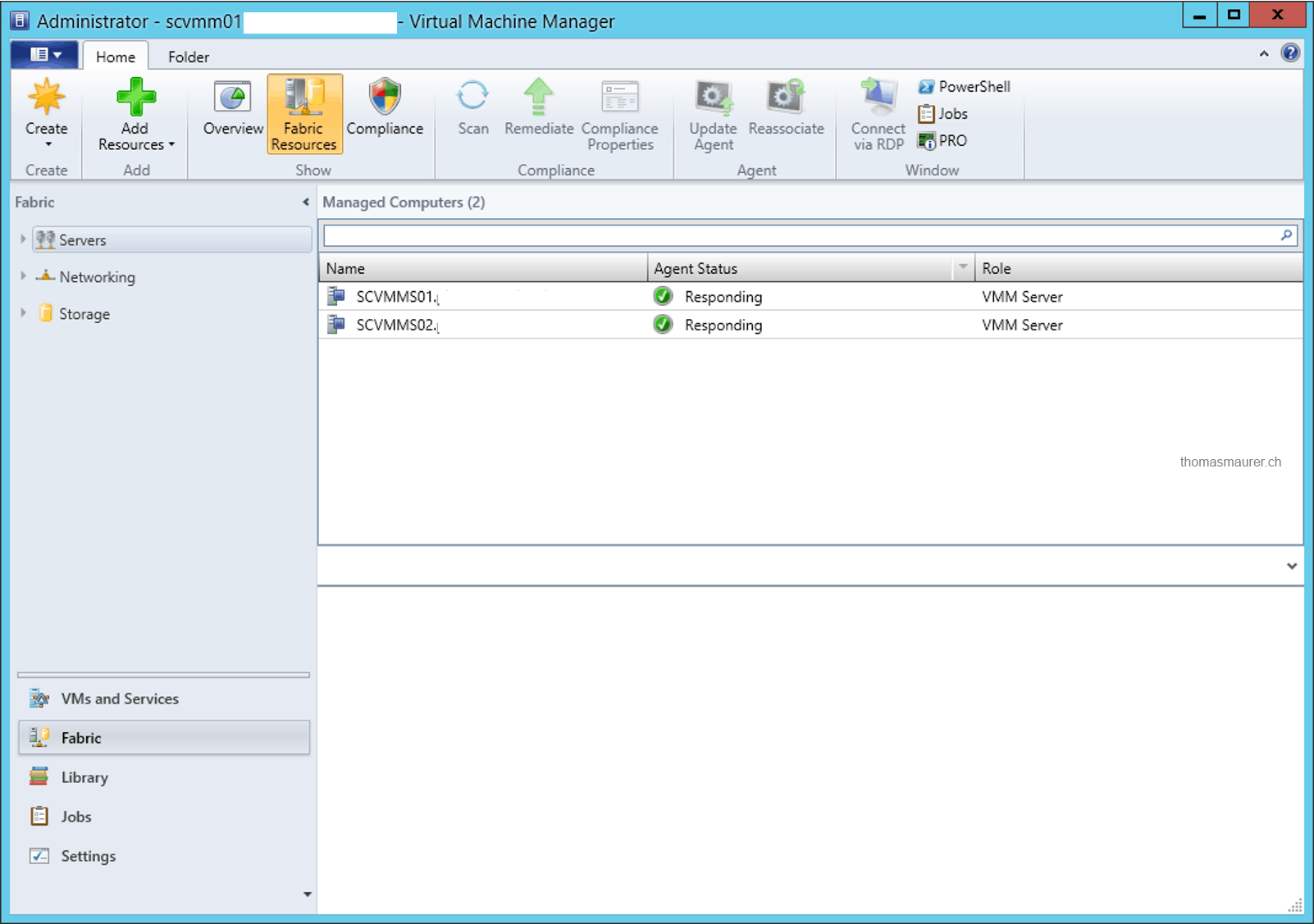Open the VMs and Services workspace

tap(164, 699)
